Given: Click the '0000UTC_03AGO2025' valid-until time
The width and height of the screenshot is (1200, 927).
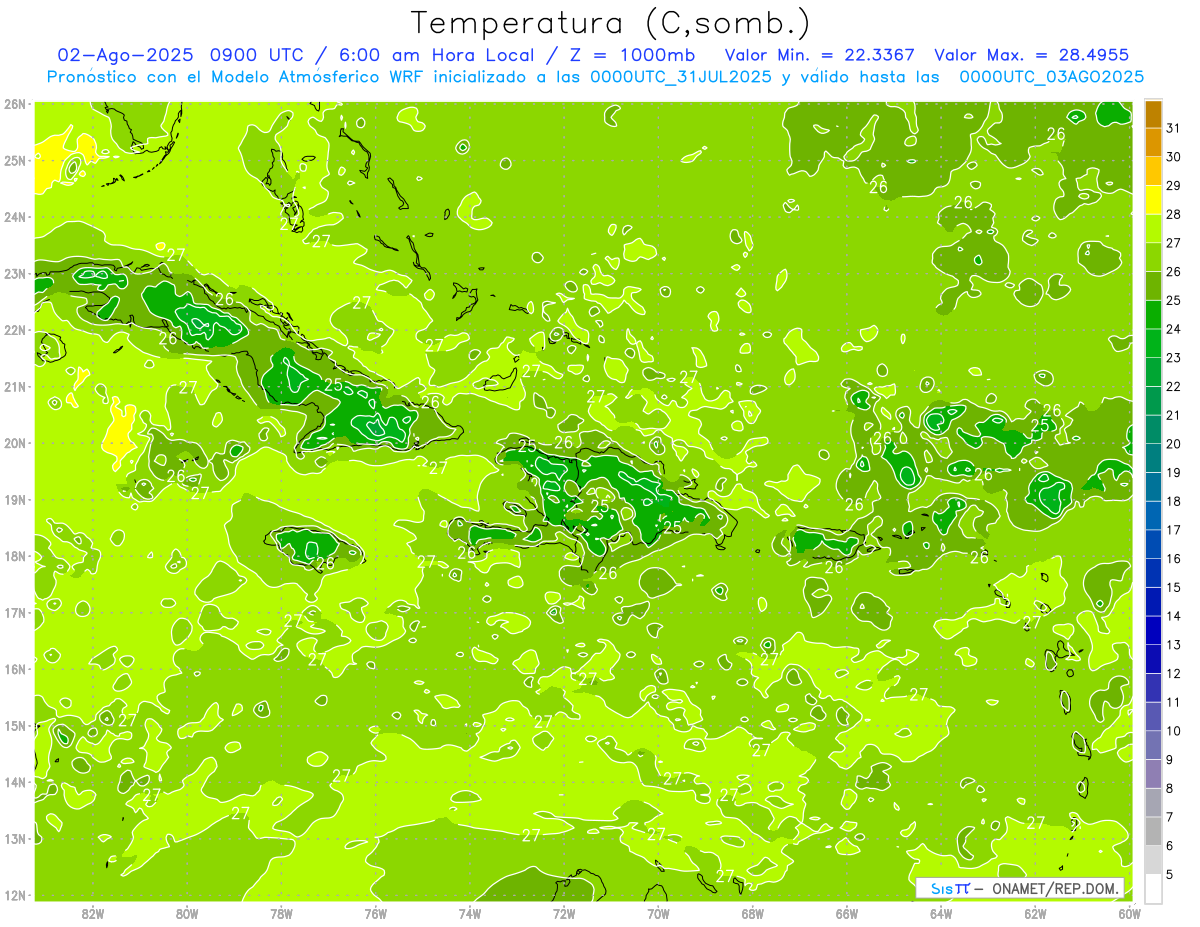Looking at the screenshot, I should tap(1052, 77).
